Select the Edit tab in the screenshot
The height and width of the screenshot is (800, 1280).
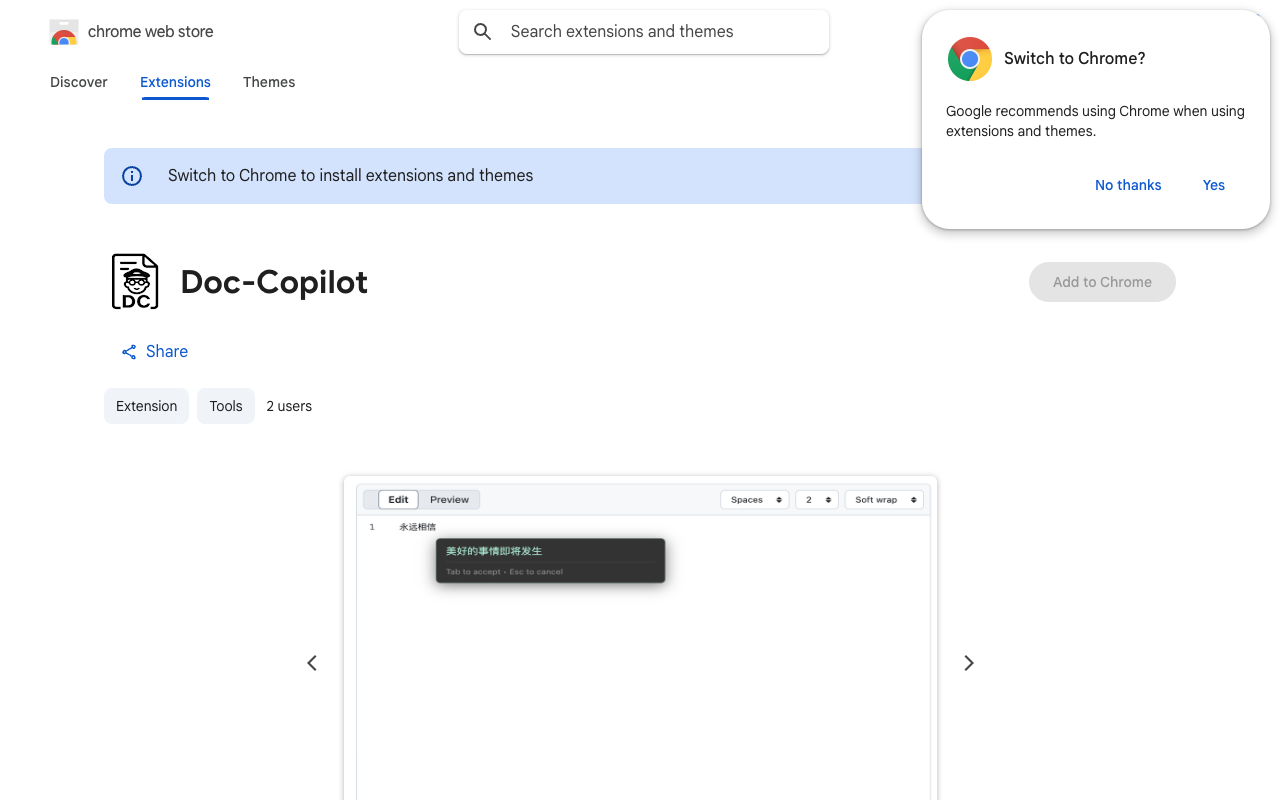coord(398,499)
